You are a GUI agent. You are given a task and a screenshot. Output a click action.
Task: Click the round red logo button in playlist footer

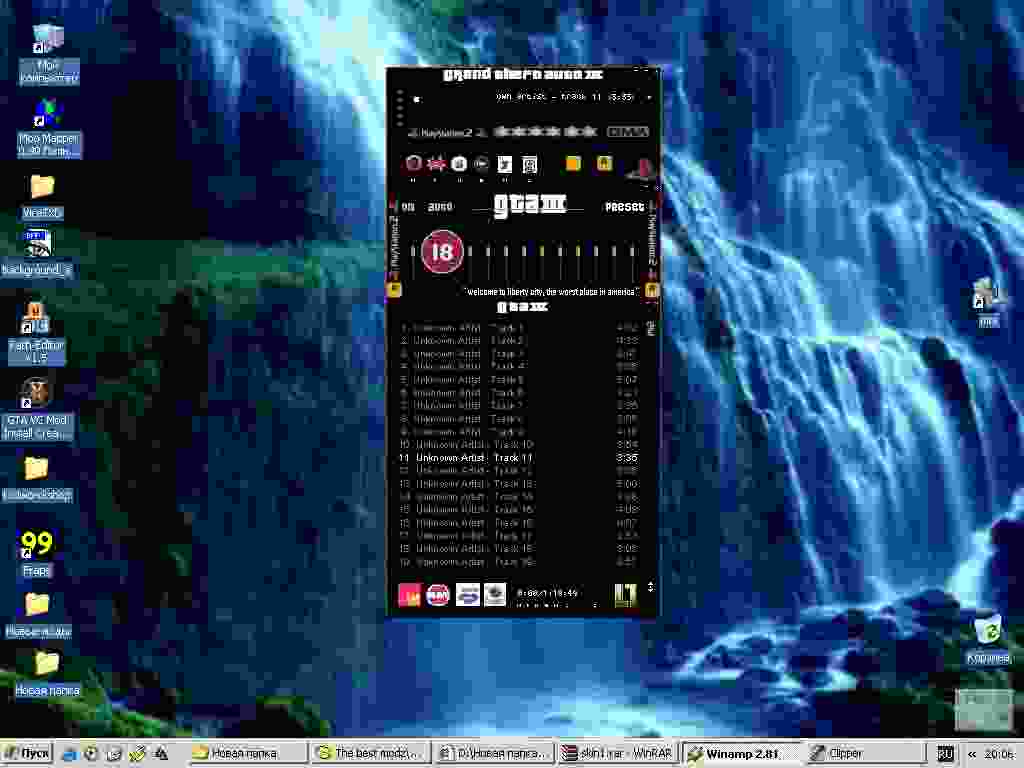coord(438,595)
